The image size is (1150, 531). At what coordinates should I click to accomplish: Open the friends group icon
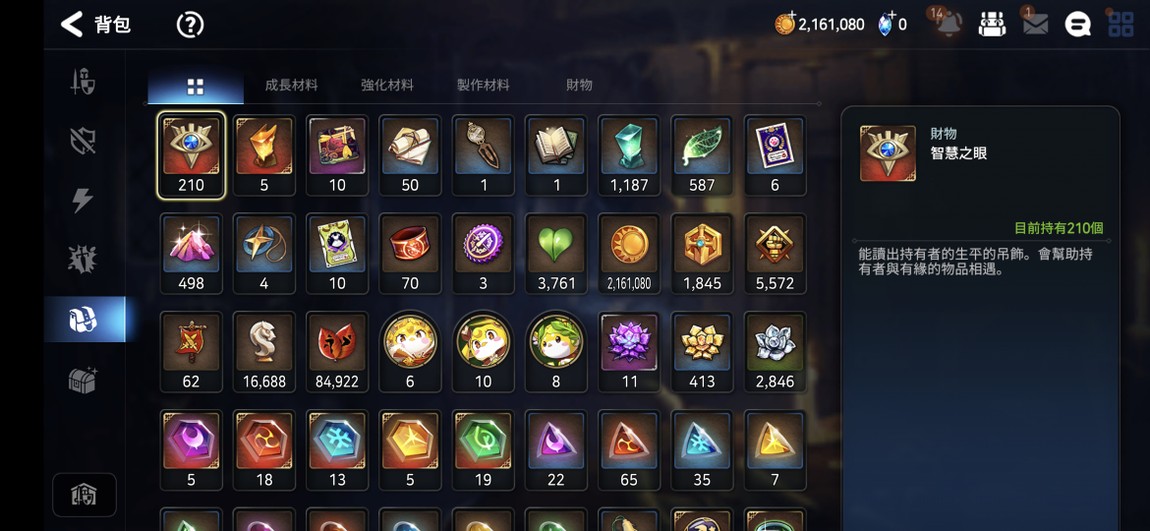tap(992, 25)
